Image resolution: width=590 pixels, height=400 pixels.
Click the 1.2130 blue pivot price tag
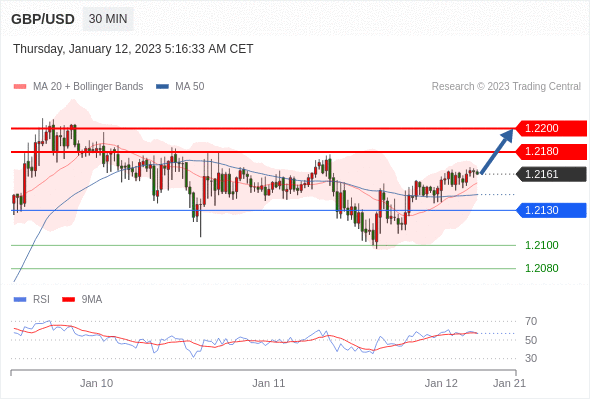[x=551, y=210]
